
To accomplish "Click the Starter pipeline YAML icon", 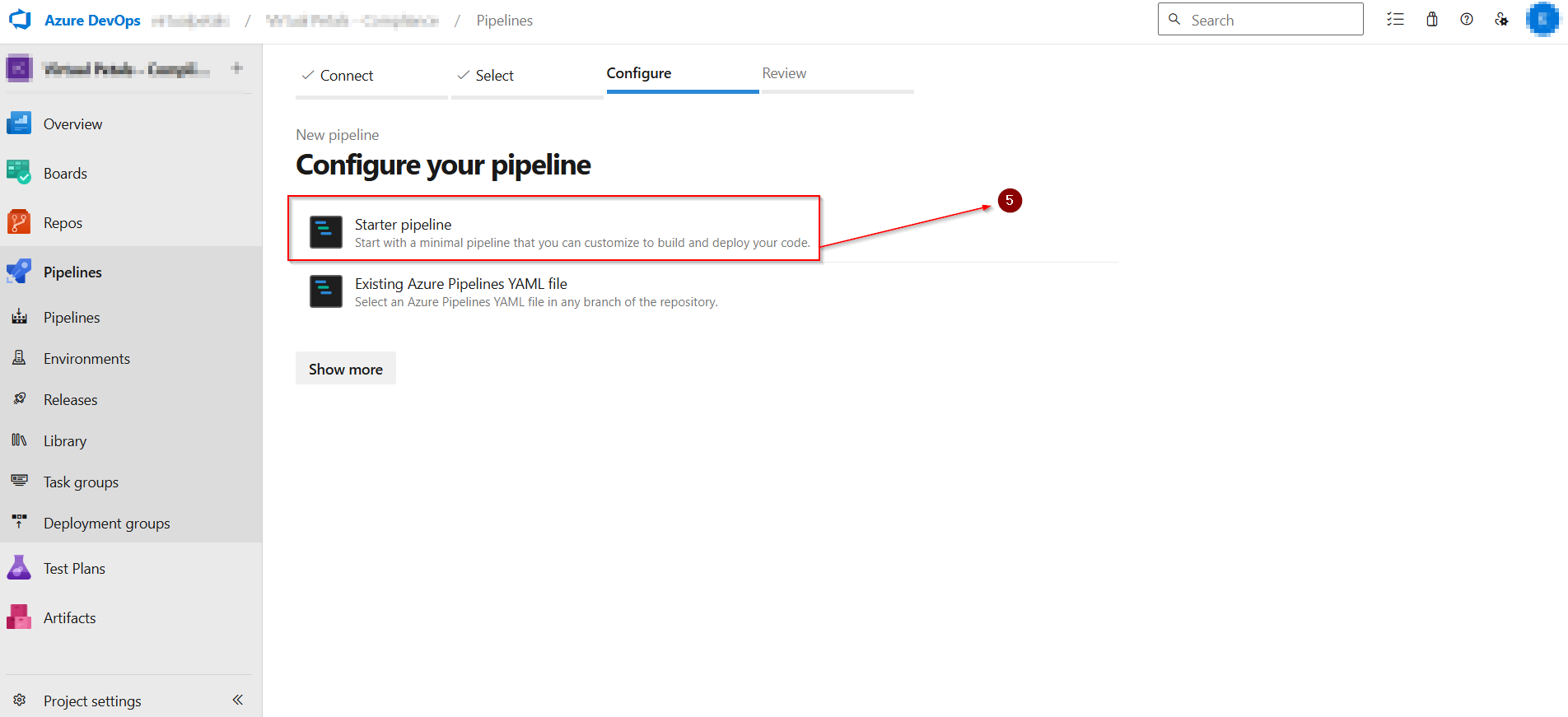I will click(x=326, y=232).
